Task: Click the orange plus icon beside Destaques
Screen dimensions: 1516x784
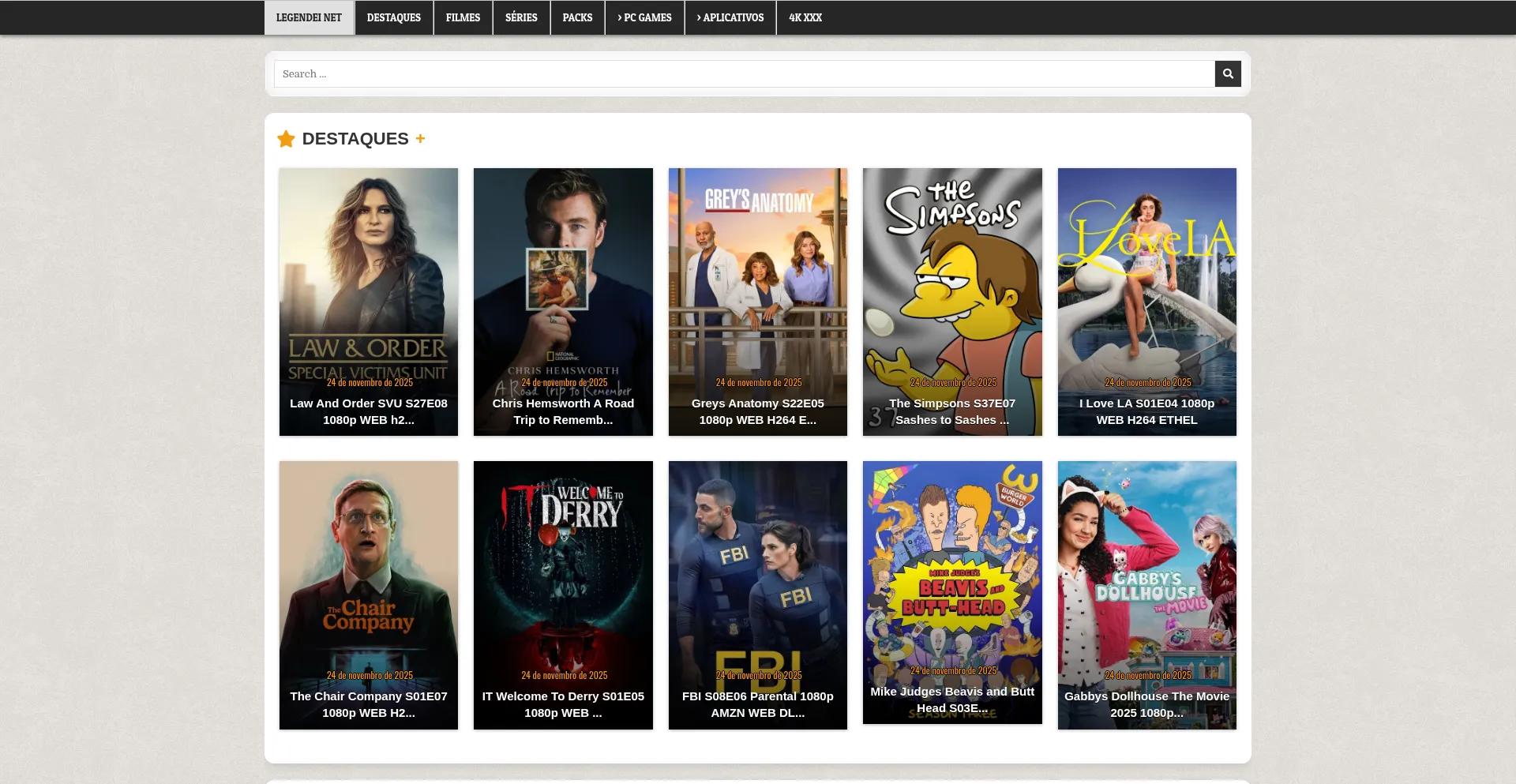Action: pyautogui.click(x=420, y=139)
